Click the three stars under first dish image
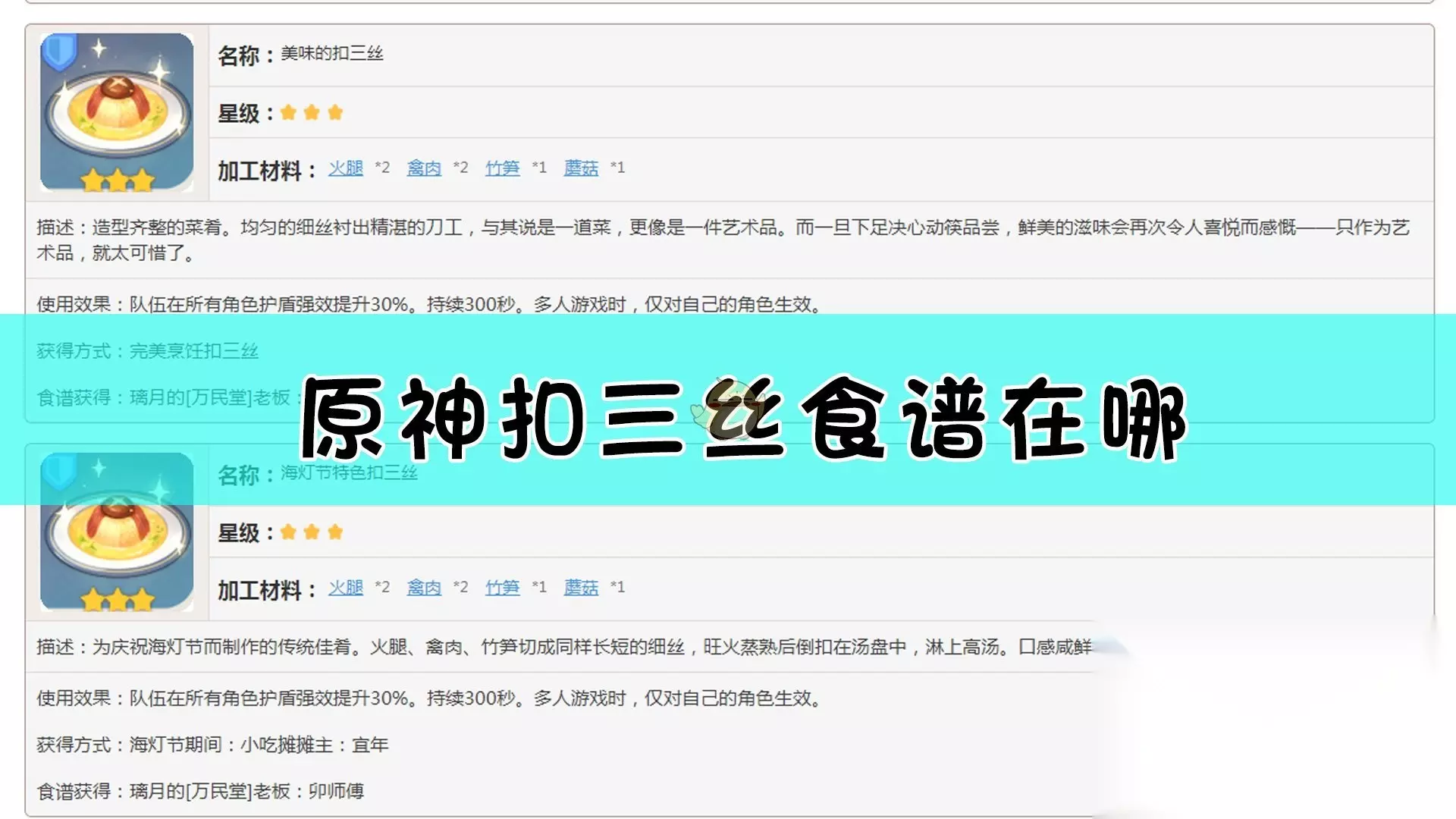Image resolution: width=1456 pixels, height=819 pixels. click(117, 180)
